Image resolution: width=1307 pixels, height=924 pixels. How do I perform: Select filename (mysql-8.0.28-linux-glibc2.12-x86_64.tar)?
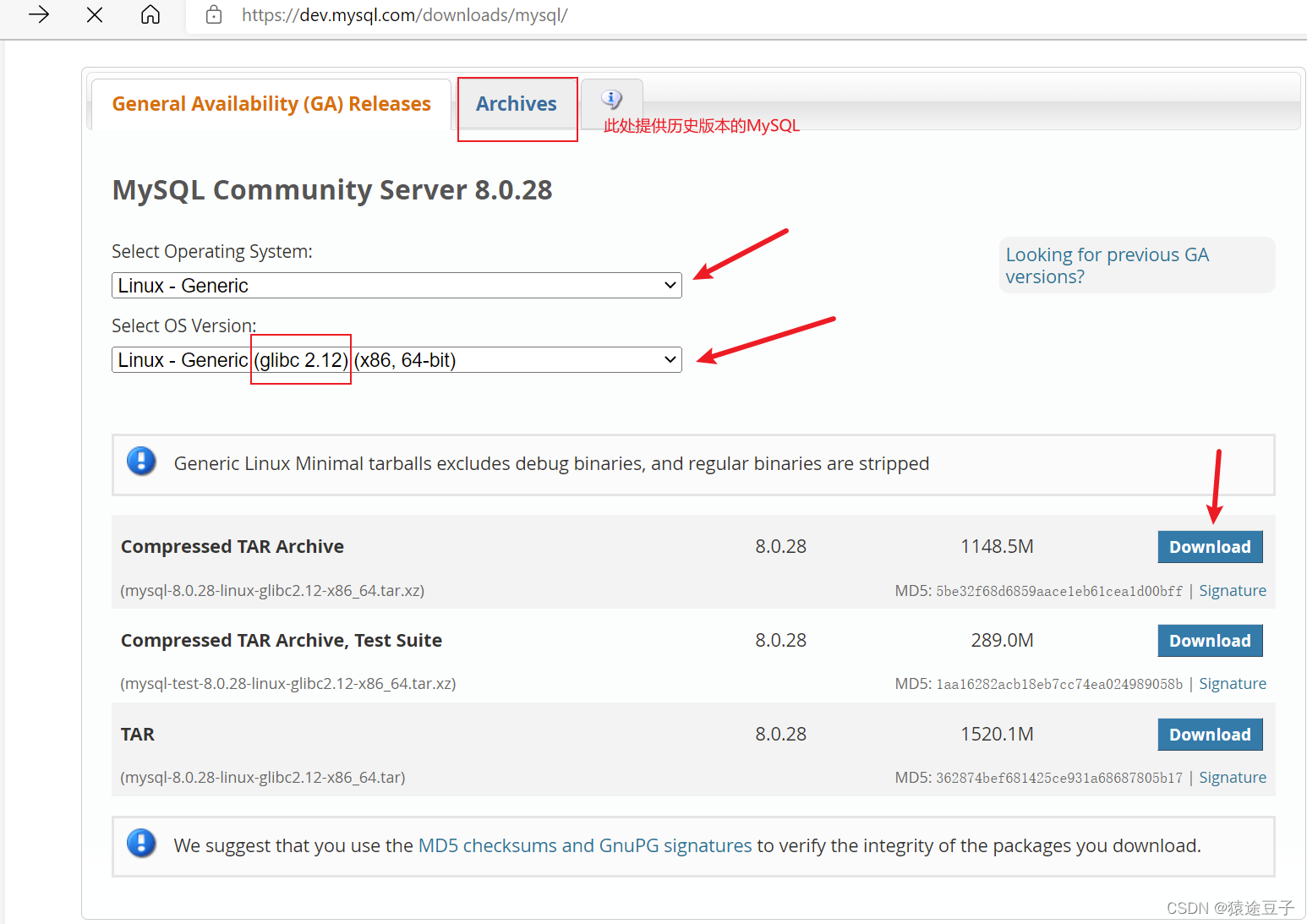pyautogui.click(x=263, y=778)
